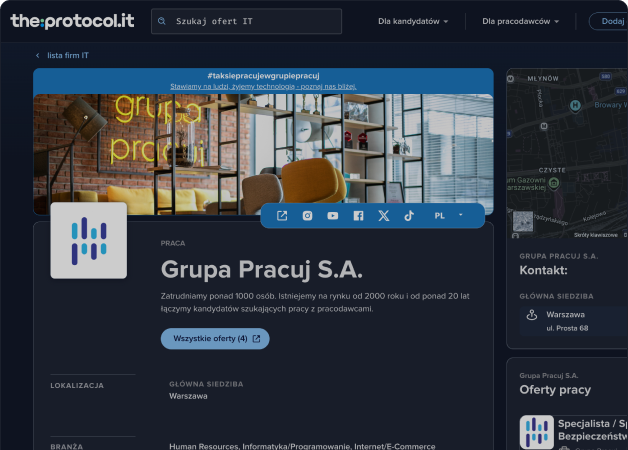Open the company Instagram profile icon
628x450 pixels.
[x=307, y=216]
